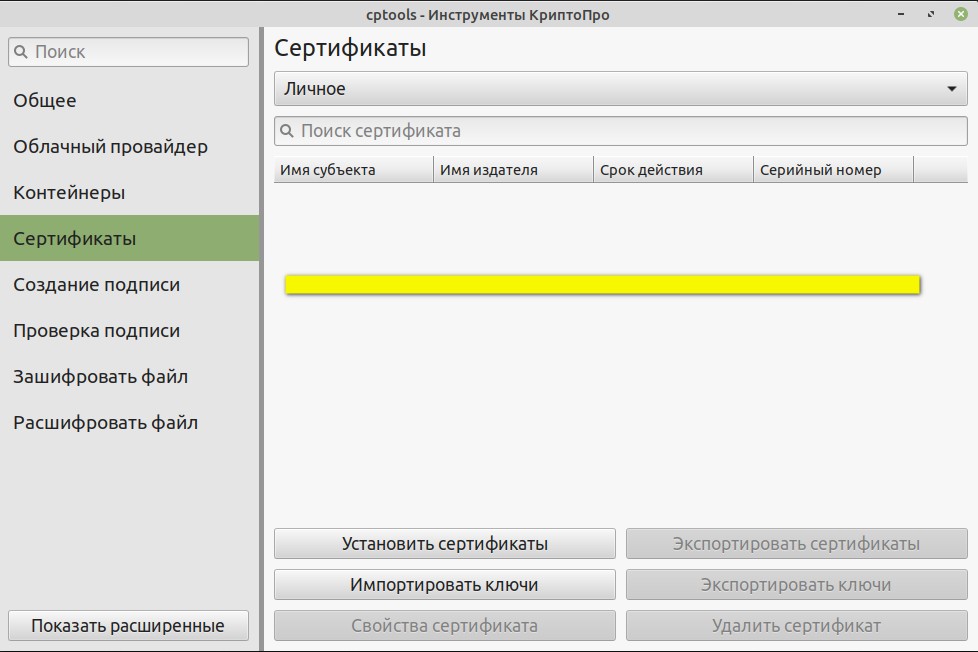978x652 pixels.
Task: Open the Проверка подписи section
Action: coord(129,331)
